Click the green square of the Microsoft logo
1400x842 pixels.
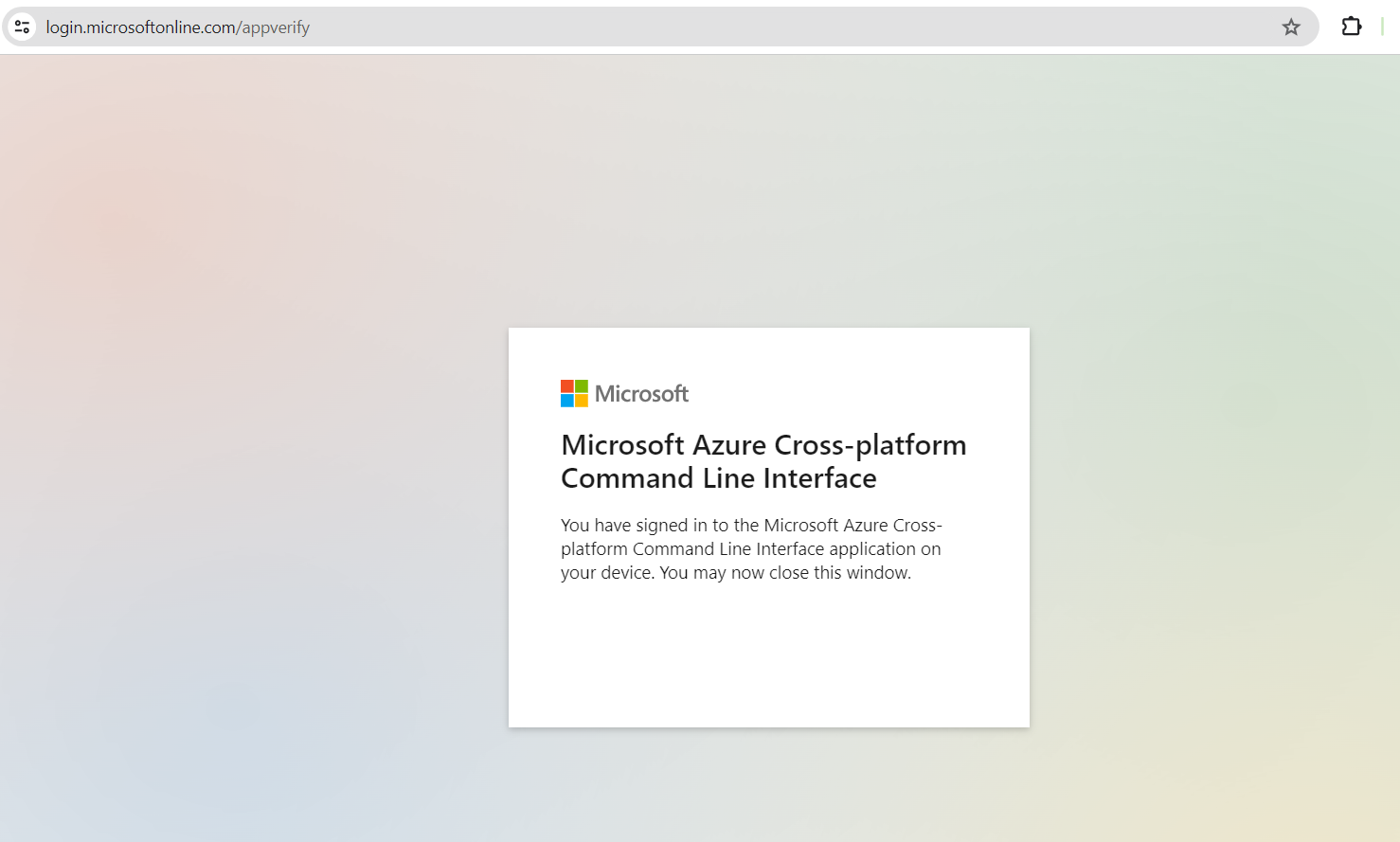[x=582, y=386]
